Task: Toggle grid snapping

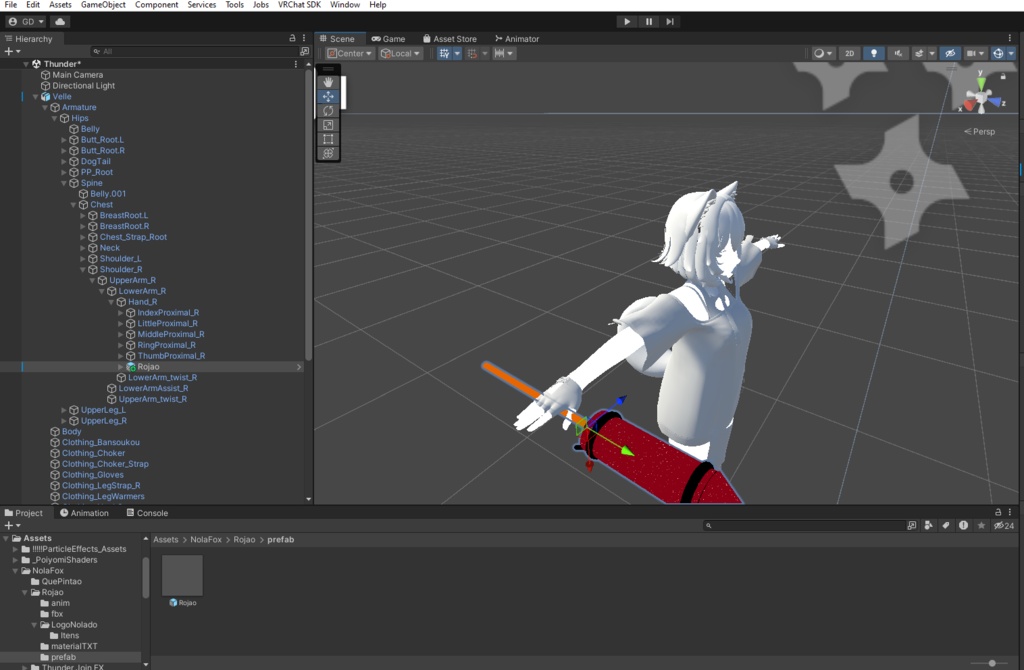Action: 472,54
